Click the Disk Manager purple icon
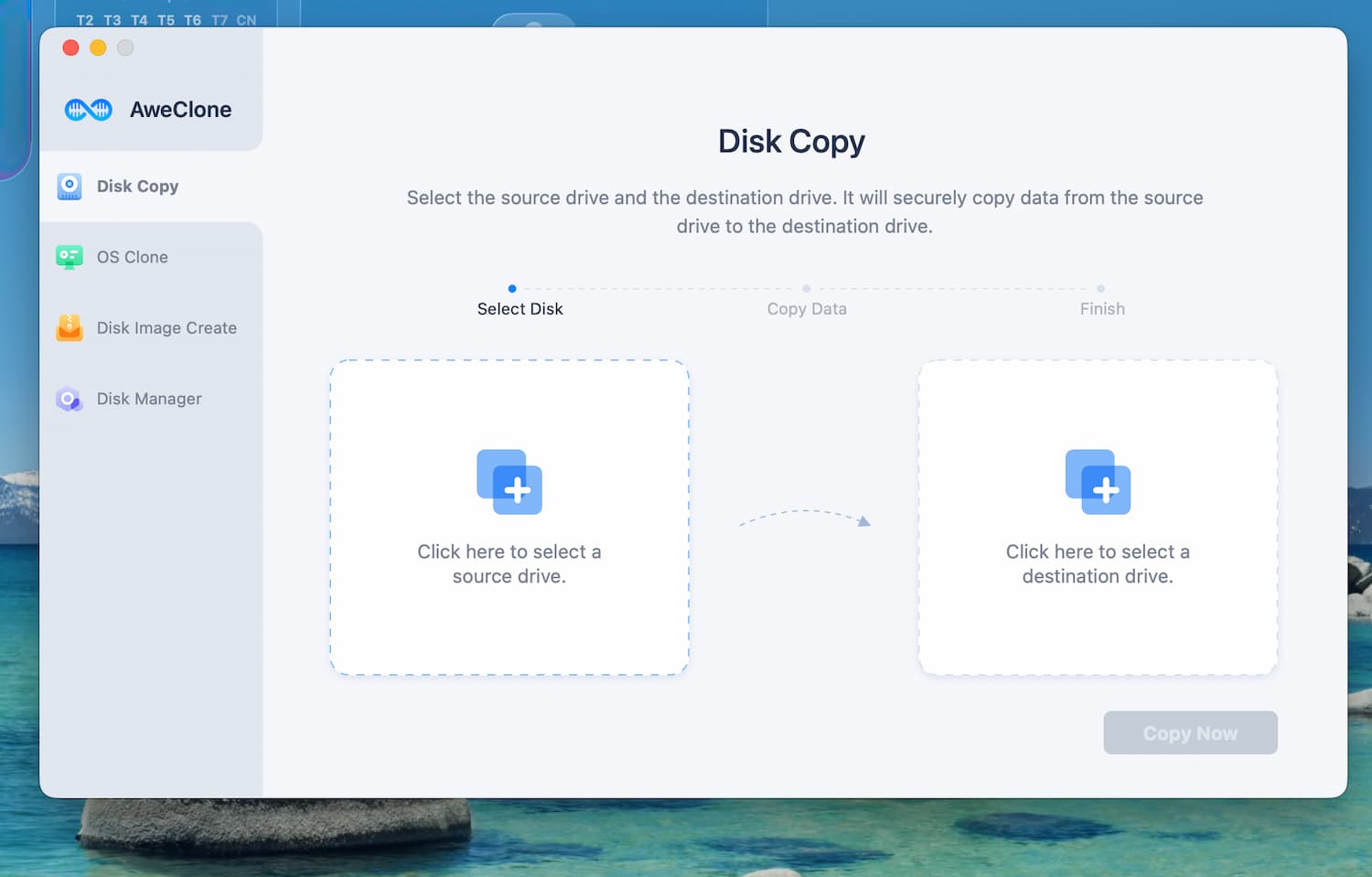Screen dimensions: 1372x877 [x=70, y=399]
